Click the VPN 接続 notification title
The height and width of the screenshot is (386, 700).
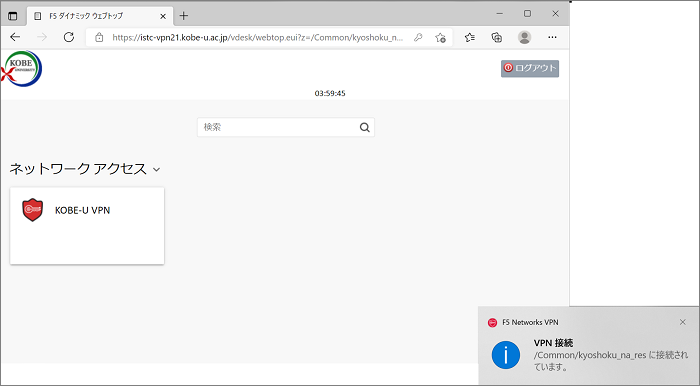[554, 343]
